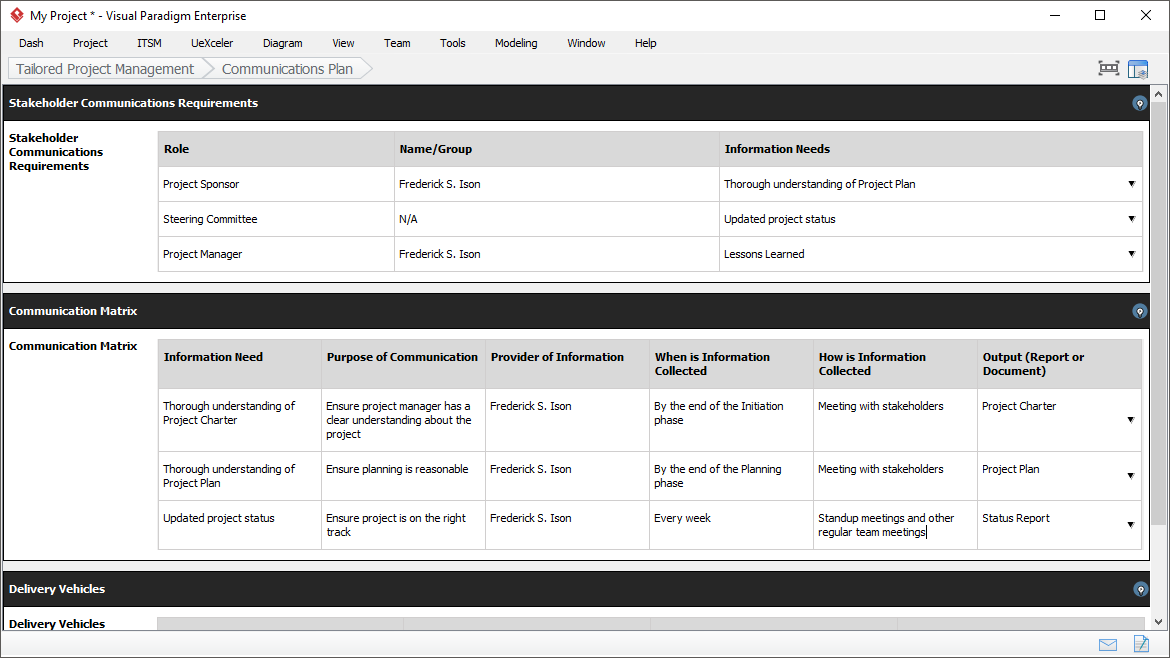
Task: Open the Team menu
Action: coord(397,43)
